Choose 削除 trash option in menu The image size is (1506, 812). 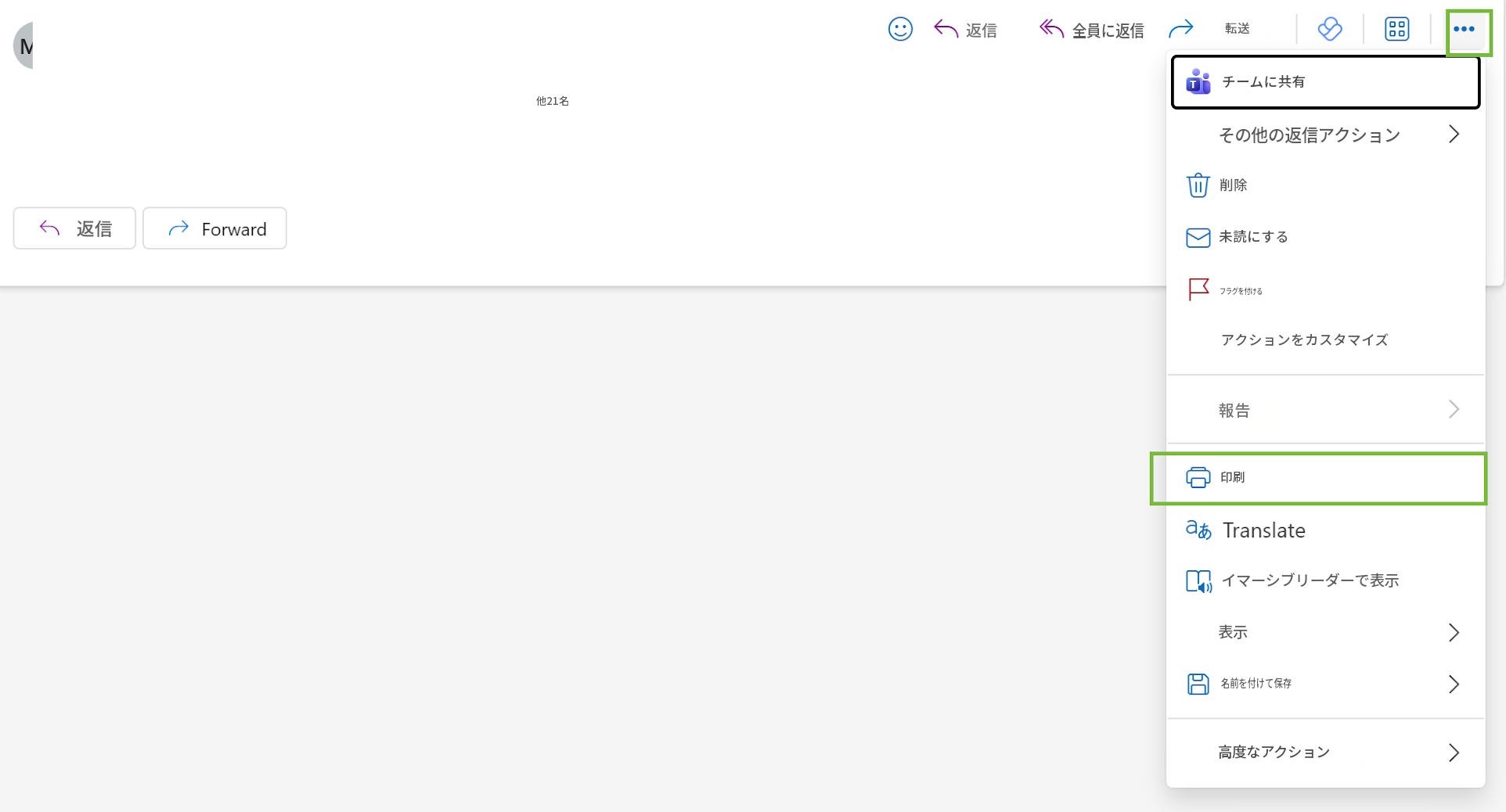(x=1325, y=185)
